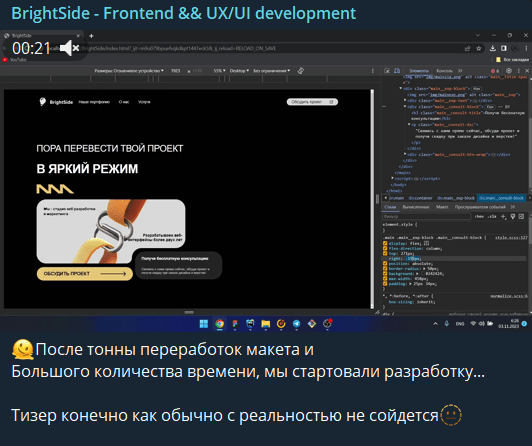Uncheck the padding property checkbox
This screenshot has height=446, width=532.
(x=385, y=284)
